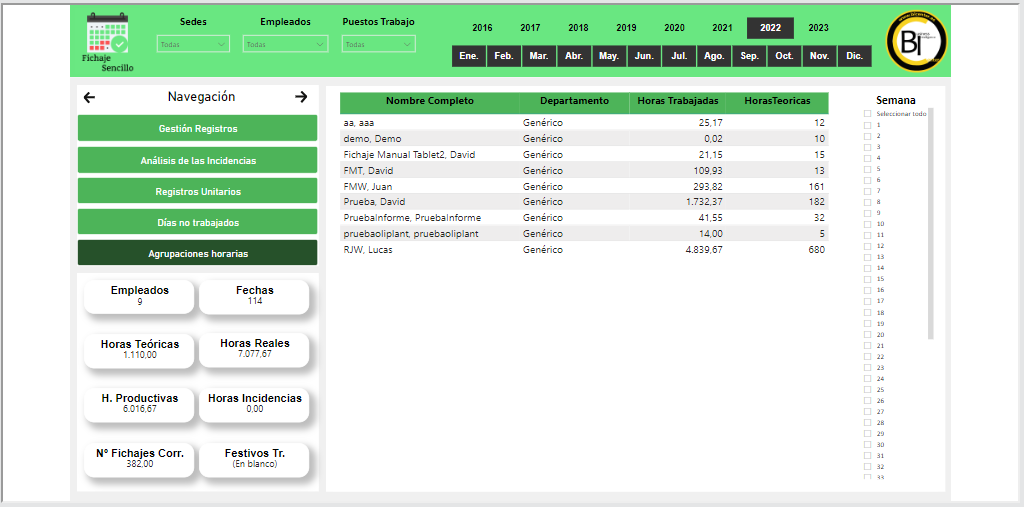The width and height of the screenshot is (1024, 507).
Task: Select the month Mar. filter
Action: coord(539,56)
